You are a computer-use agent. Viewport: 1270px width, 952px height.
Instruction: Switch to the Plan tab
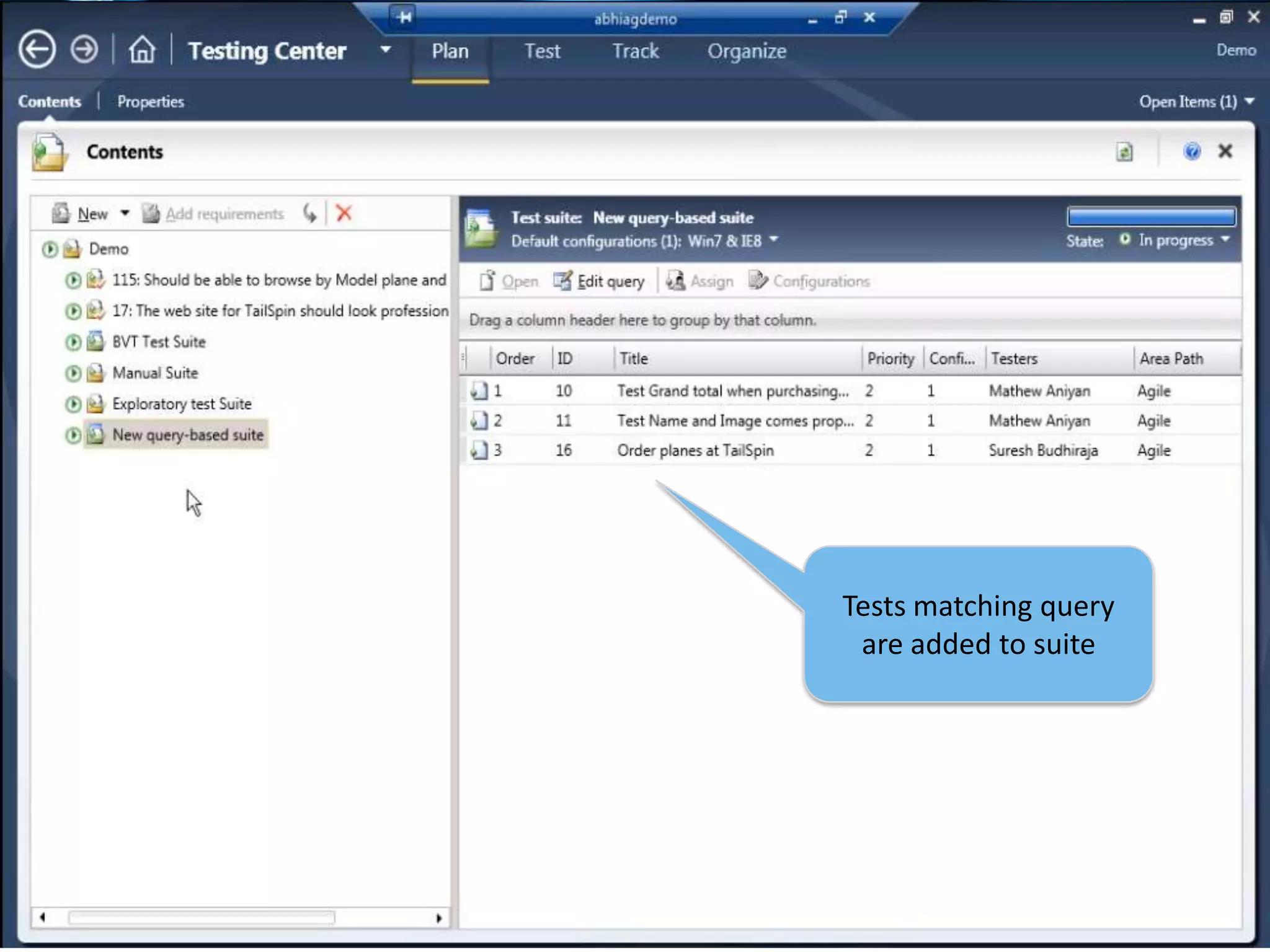pos(450,51)
